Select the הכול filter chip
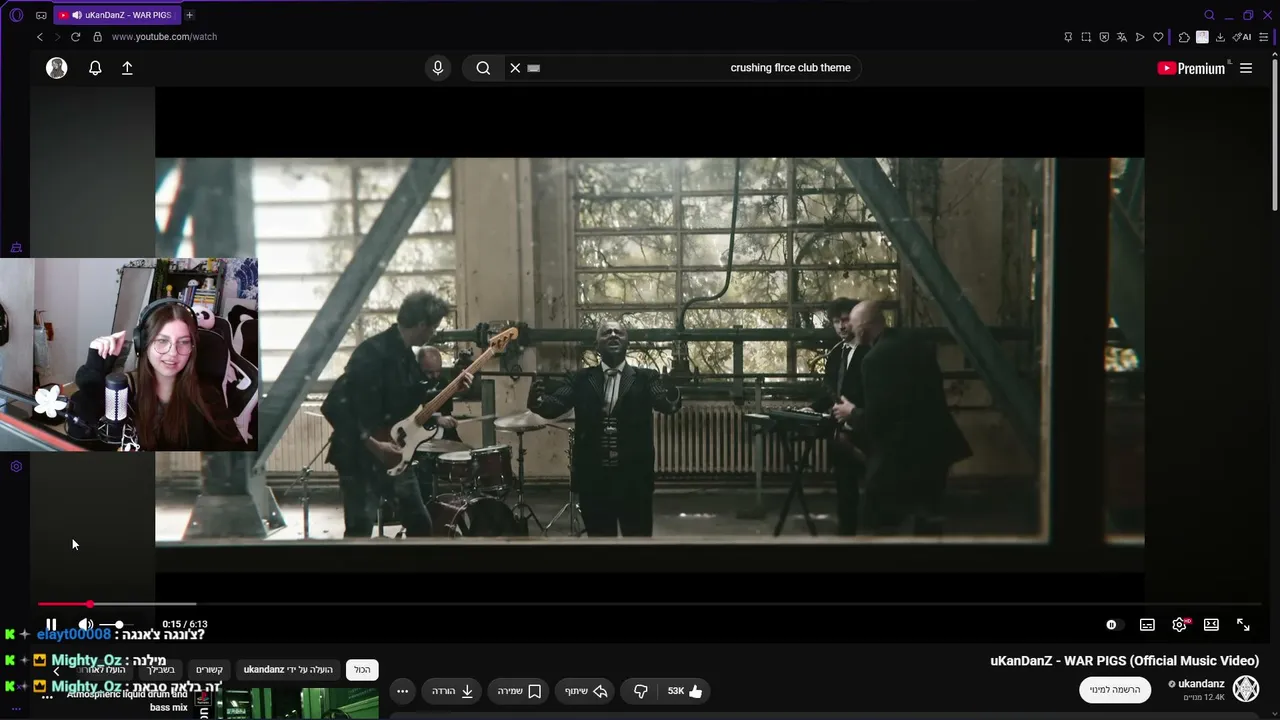This screenshot has width=1280, height=720. coord(362,670)
